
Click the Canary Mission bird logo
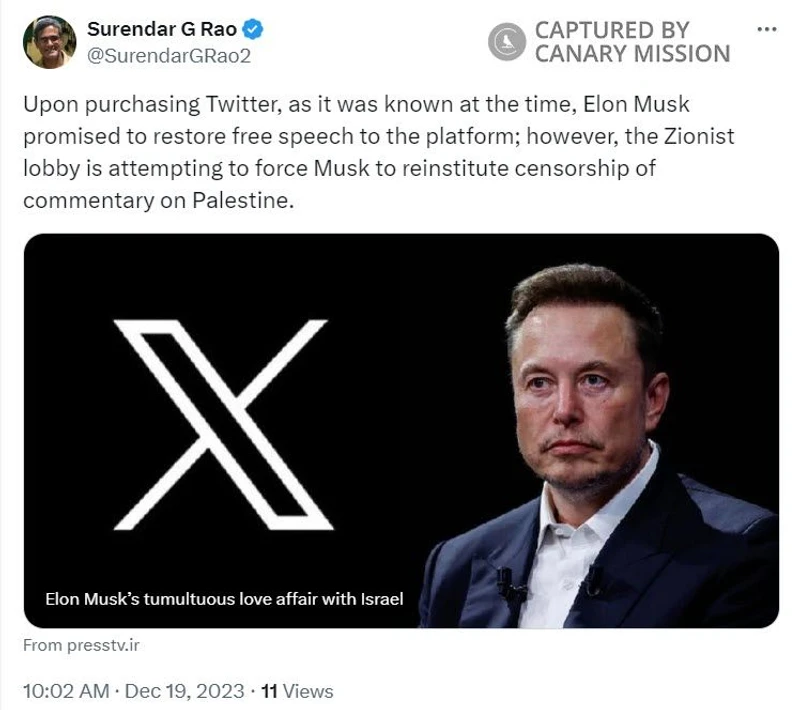tap(507, 41)
